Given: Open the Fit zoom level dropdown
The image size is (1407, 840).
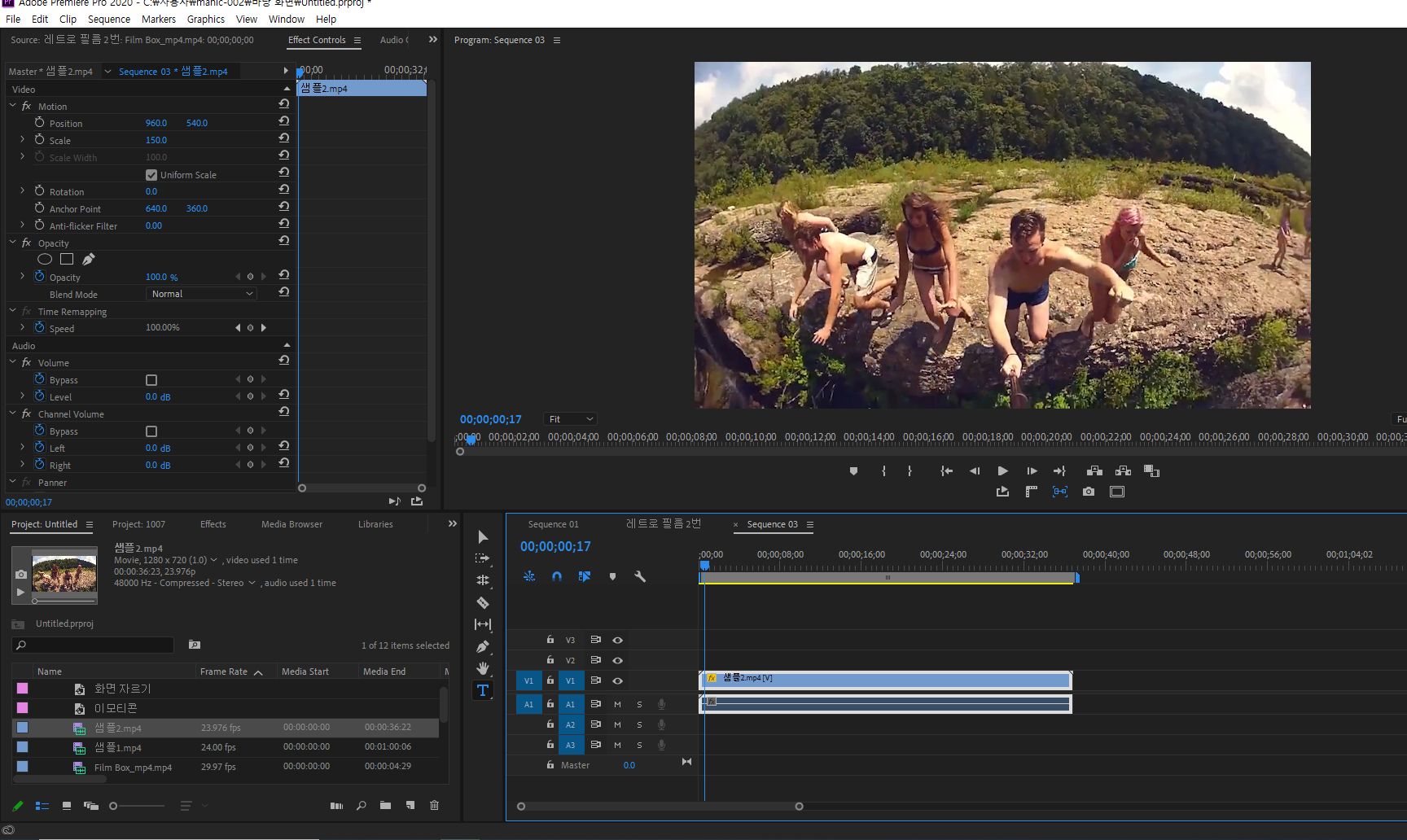Looking at the screenshot, I should 570,419.
